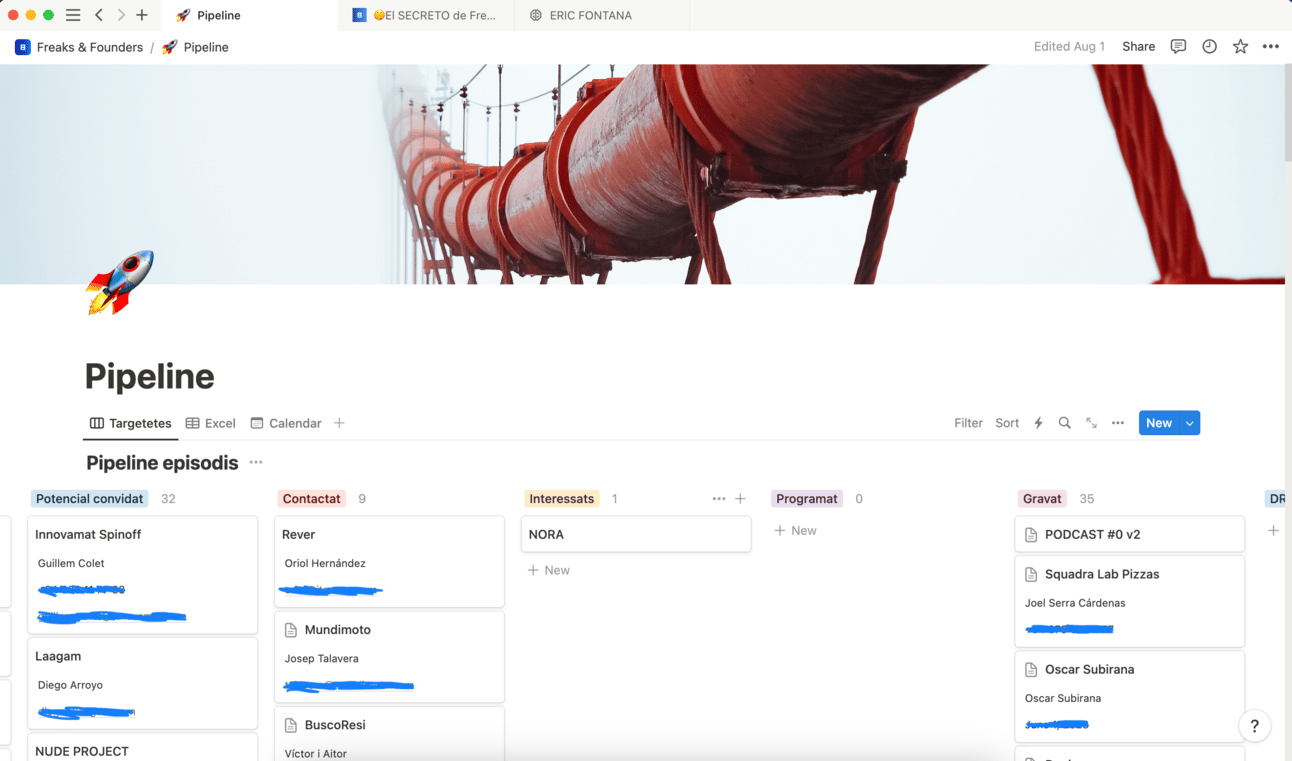Viewport: 1292px width, 761px height.
Task: Add New card under NORA
Action: (549, 570)
